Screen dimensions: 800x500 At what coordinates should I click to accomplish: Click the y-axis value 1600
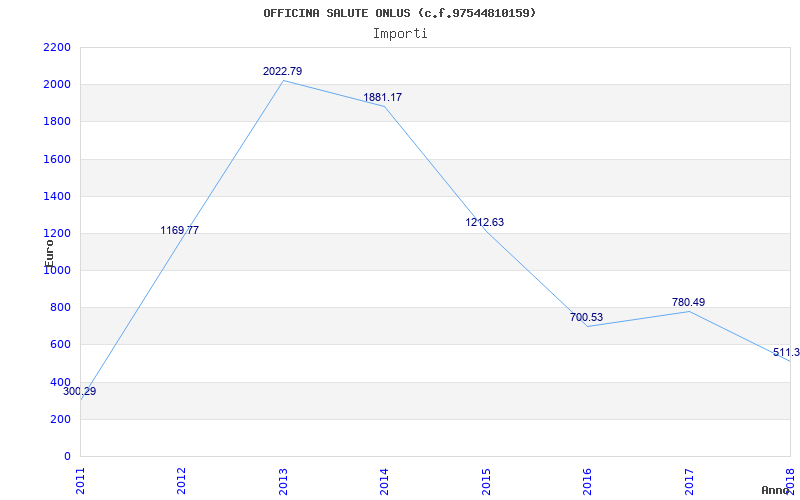[57, 159]
